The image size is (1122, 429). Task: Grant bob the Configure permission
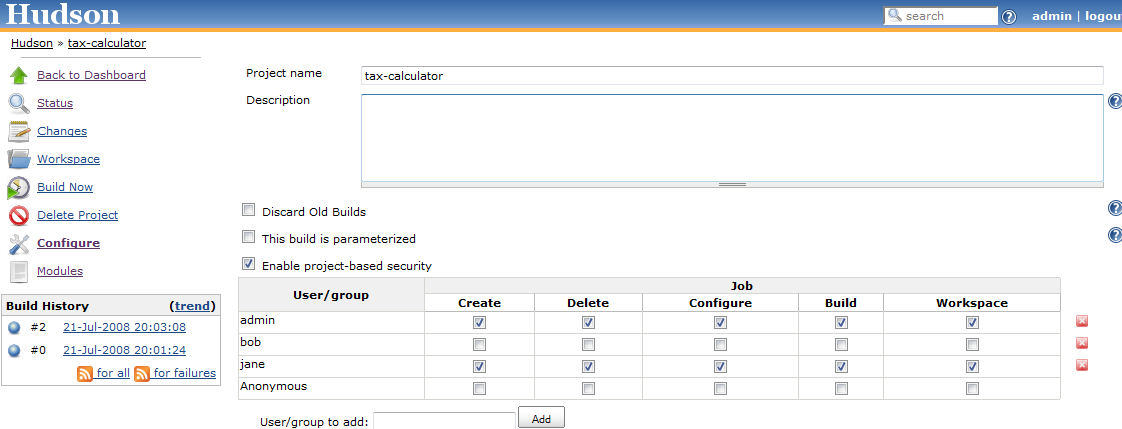click(x=721, y=345)
